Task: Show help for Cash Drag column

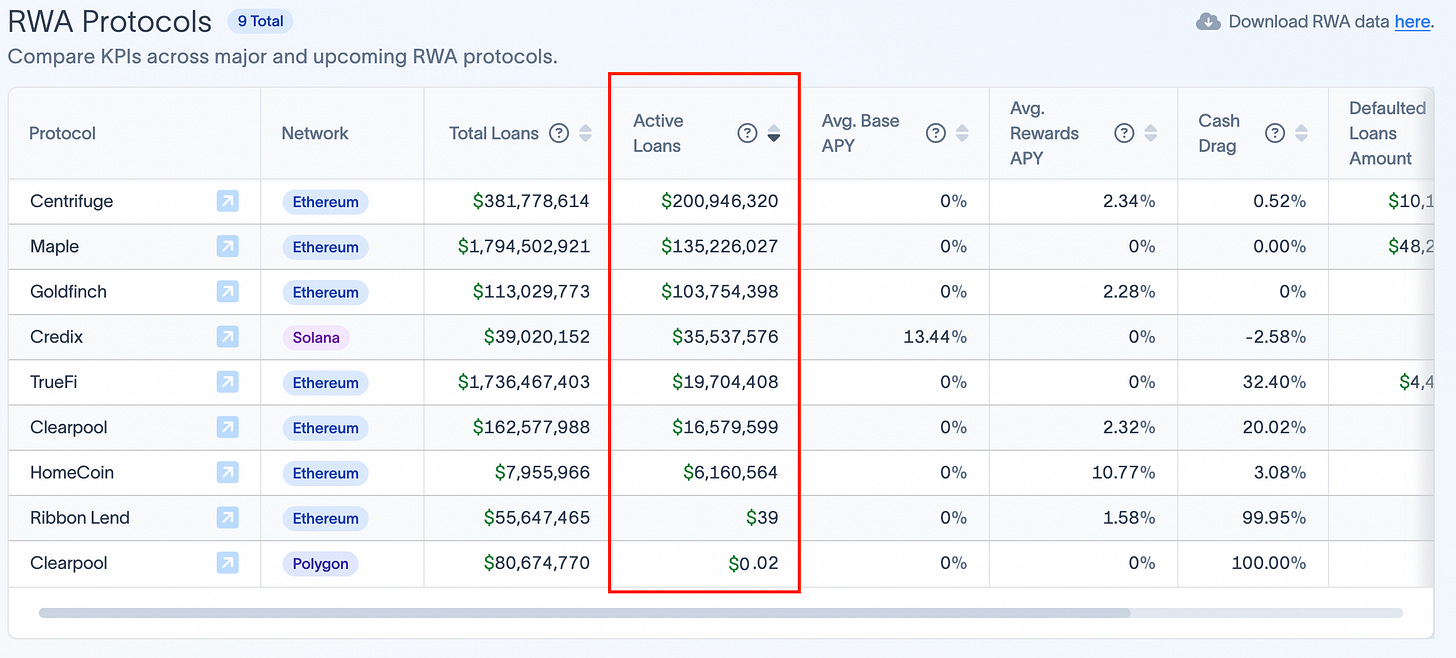Action: click(1275, 133)
